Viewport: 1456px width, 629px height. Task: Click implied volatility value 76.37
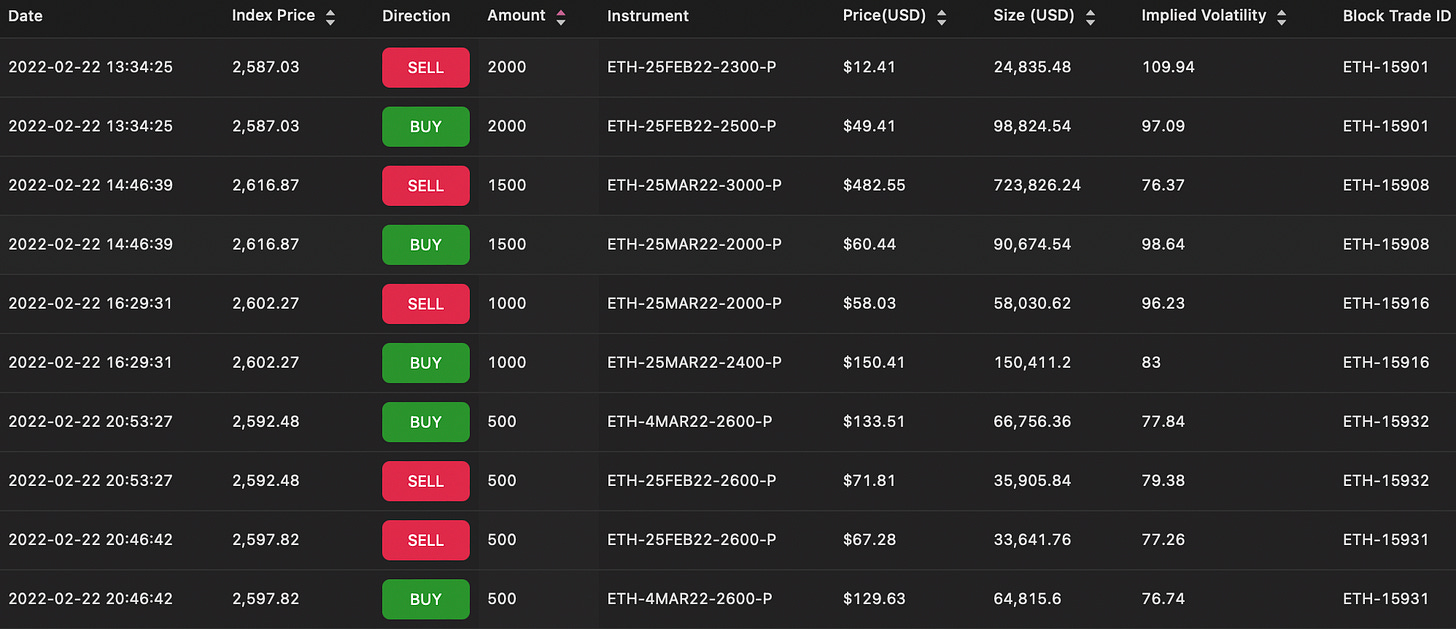[x=1163, y=185]
